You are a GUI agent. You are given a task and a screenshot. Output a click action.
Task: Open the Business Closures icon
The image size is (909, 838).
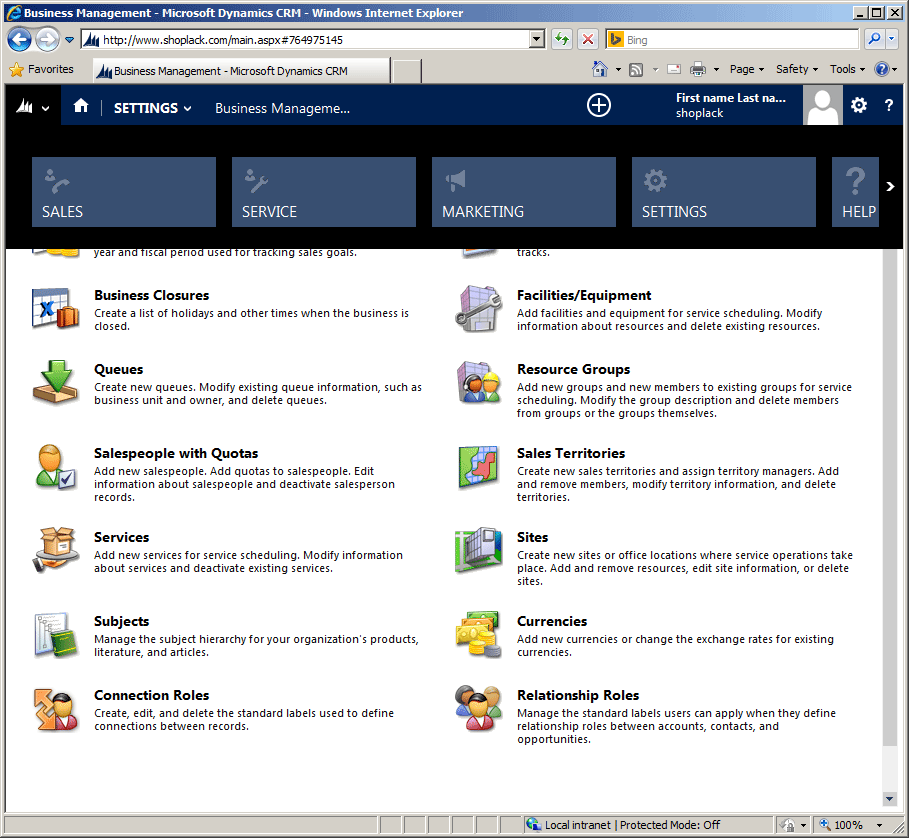pyautogui.click(x=55, y=308)
